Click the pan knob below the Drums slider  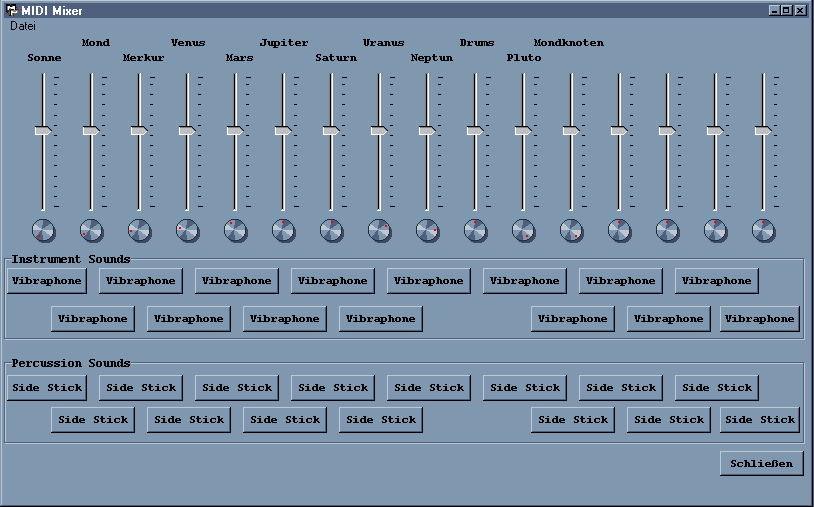[x=476, y=230]
